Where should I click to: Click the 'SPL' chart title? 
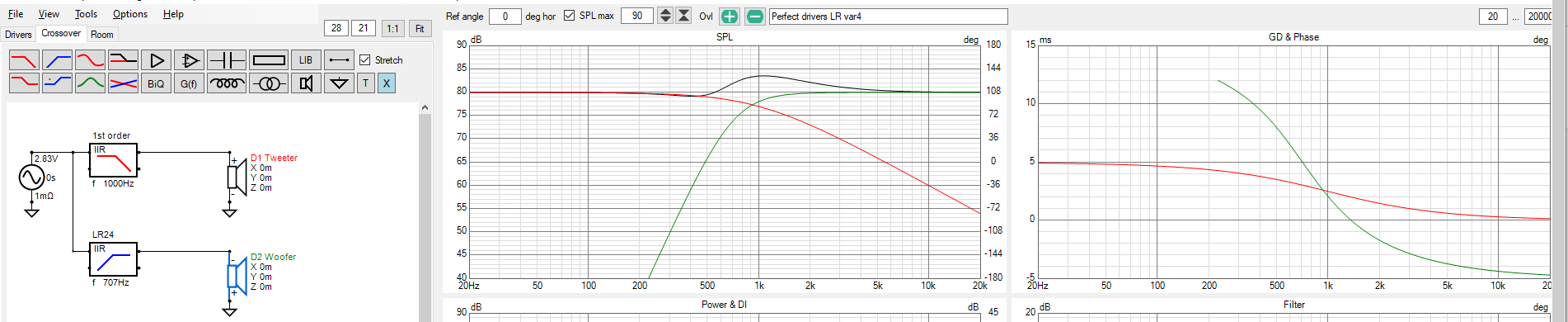click(725, 37)
